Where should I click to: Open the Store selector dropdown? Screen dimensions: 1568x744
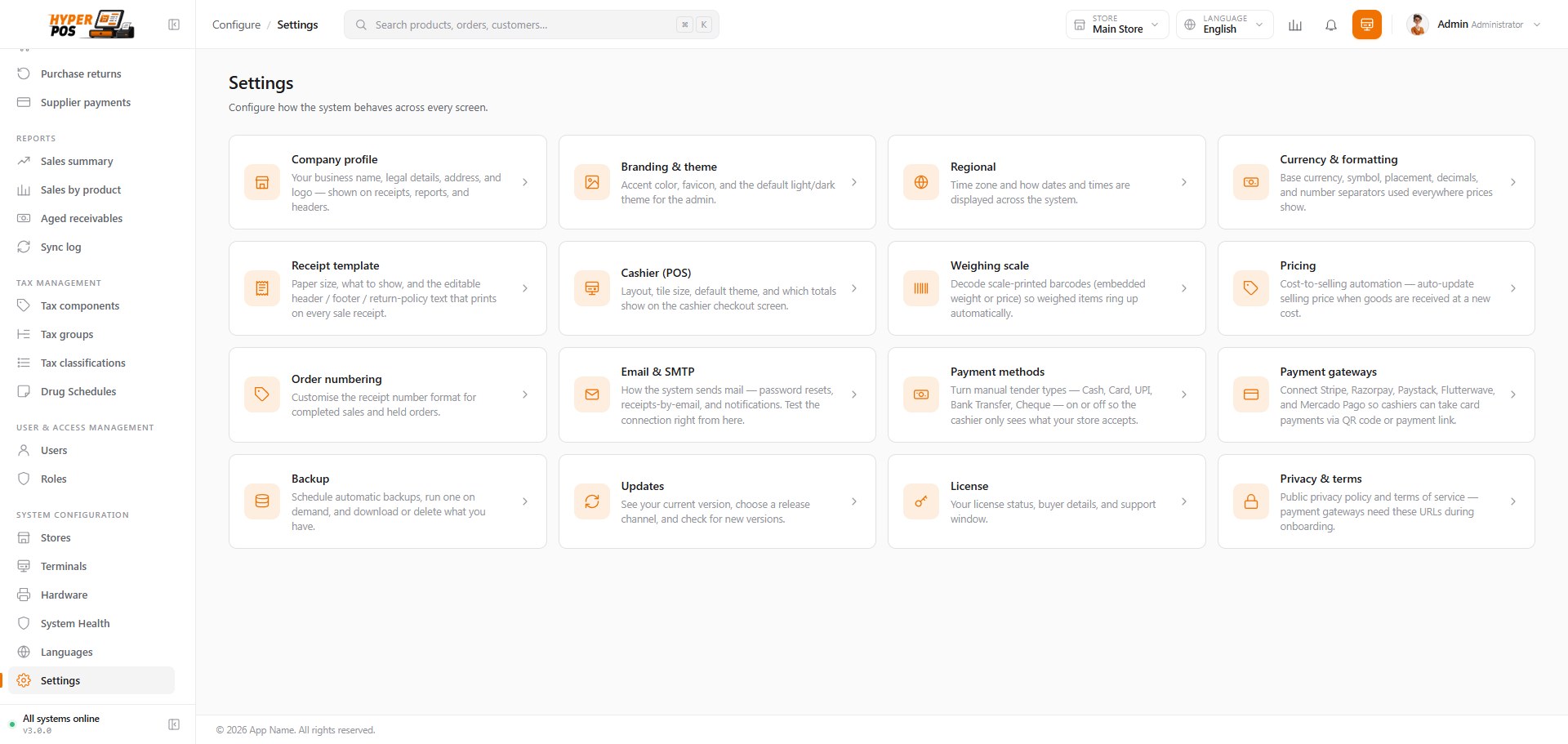point(1117,25)
